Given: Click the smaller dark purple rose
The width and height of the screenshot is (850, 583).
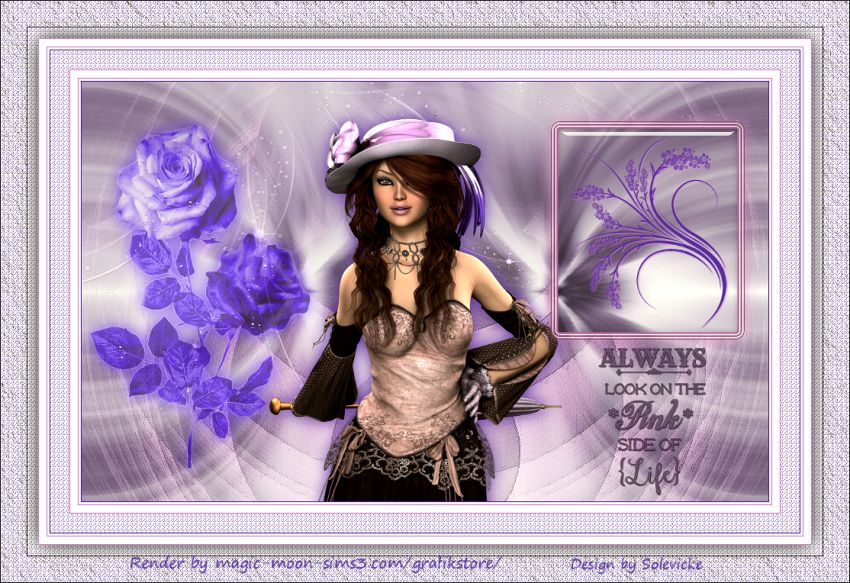Looking at the screenshot, I should pos(260,283).
